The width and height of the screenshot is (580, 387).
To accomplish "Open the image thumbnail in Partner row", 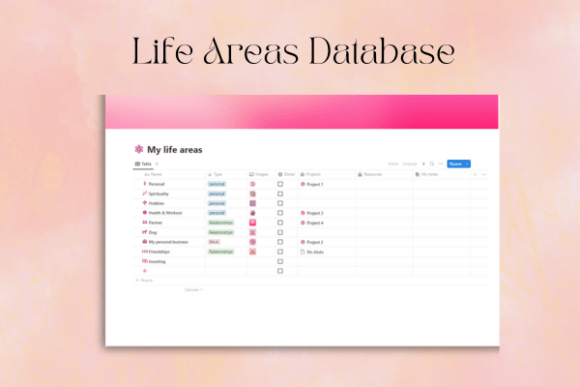I will click(253, 222).
